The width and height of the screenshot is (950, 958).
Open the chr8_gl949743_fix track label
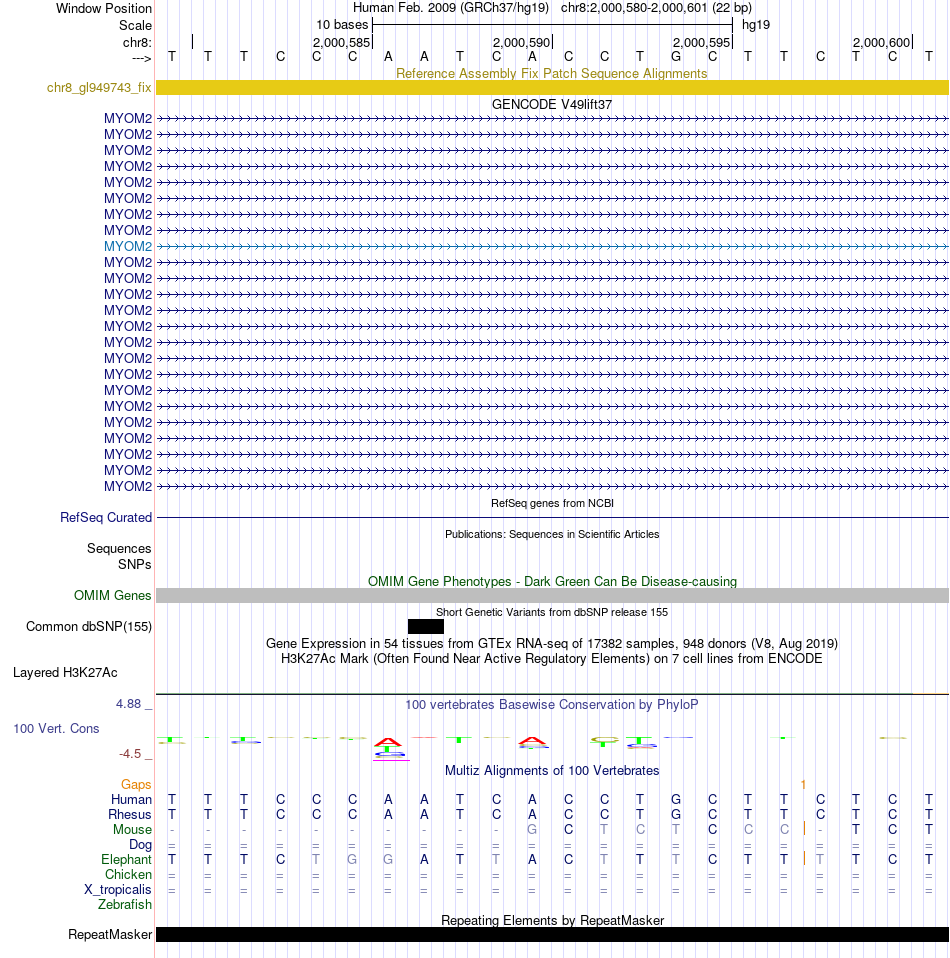coord(99,87)
